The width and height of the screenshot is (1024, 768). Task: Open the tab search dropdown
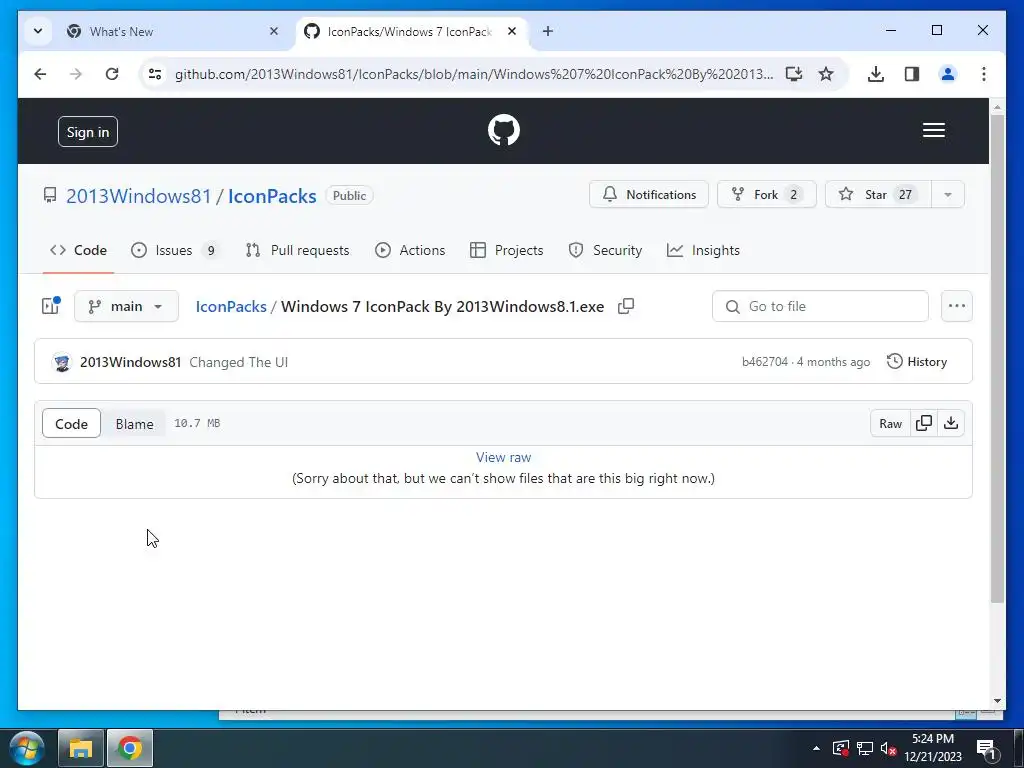coord(39,31)
